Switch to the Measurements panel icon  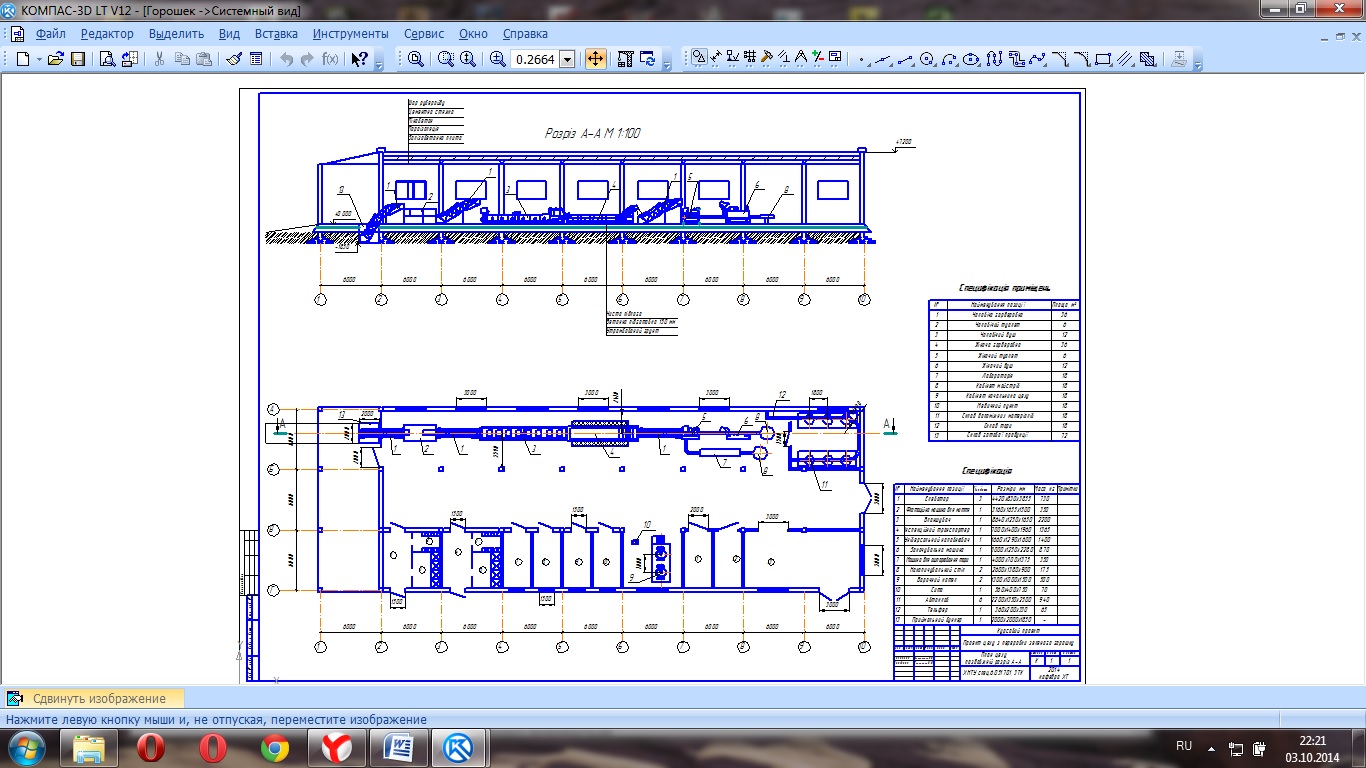[x=784, y=57]
